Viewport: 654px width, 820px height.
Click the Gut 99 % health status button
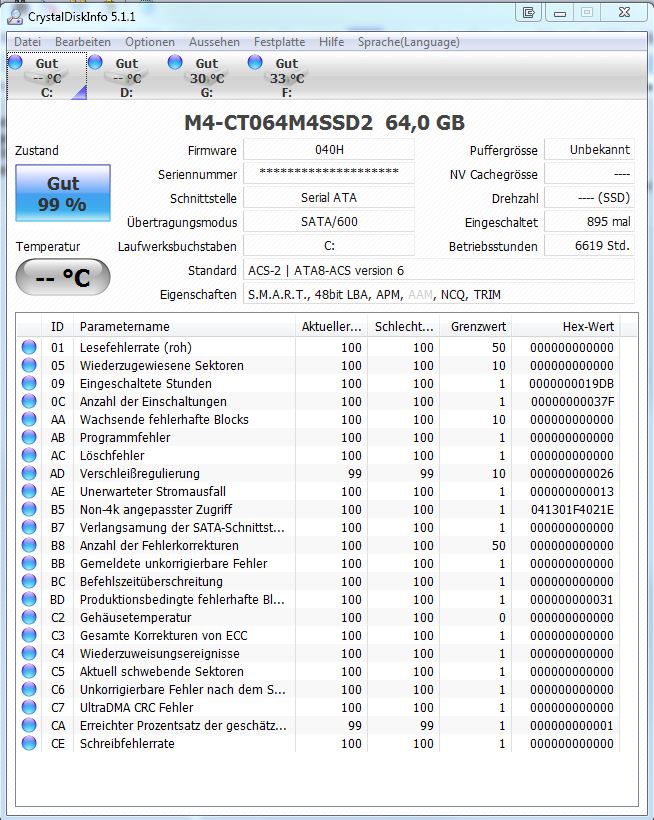pyautogui.click(x=63, y=193)
